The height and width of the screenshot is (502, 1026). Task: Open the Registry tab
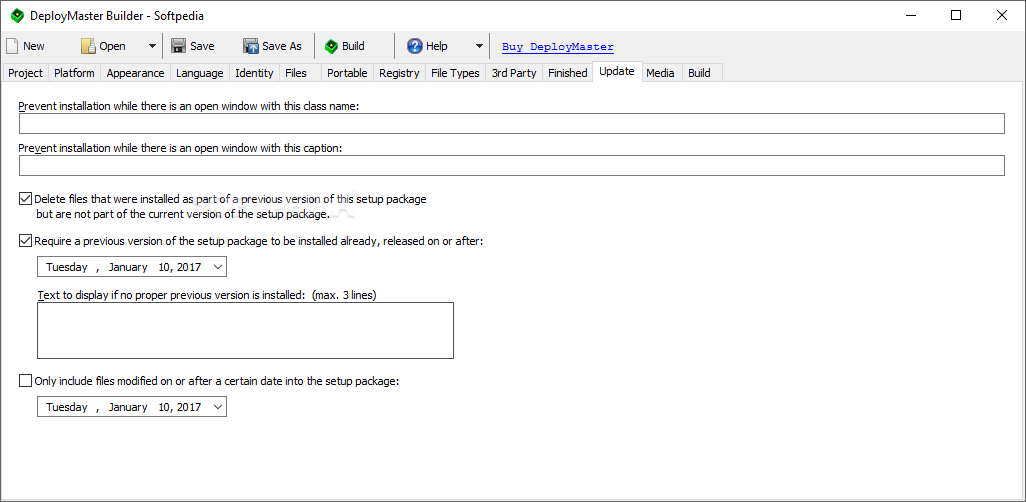(399, 73)
